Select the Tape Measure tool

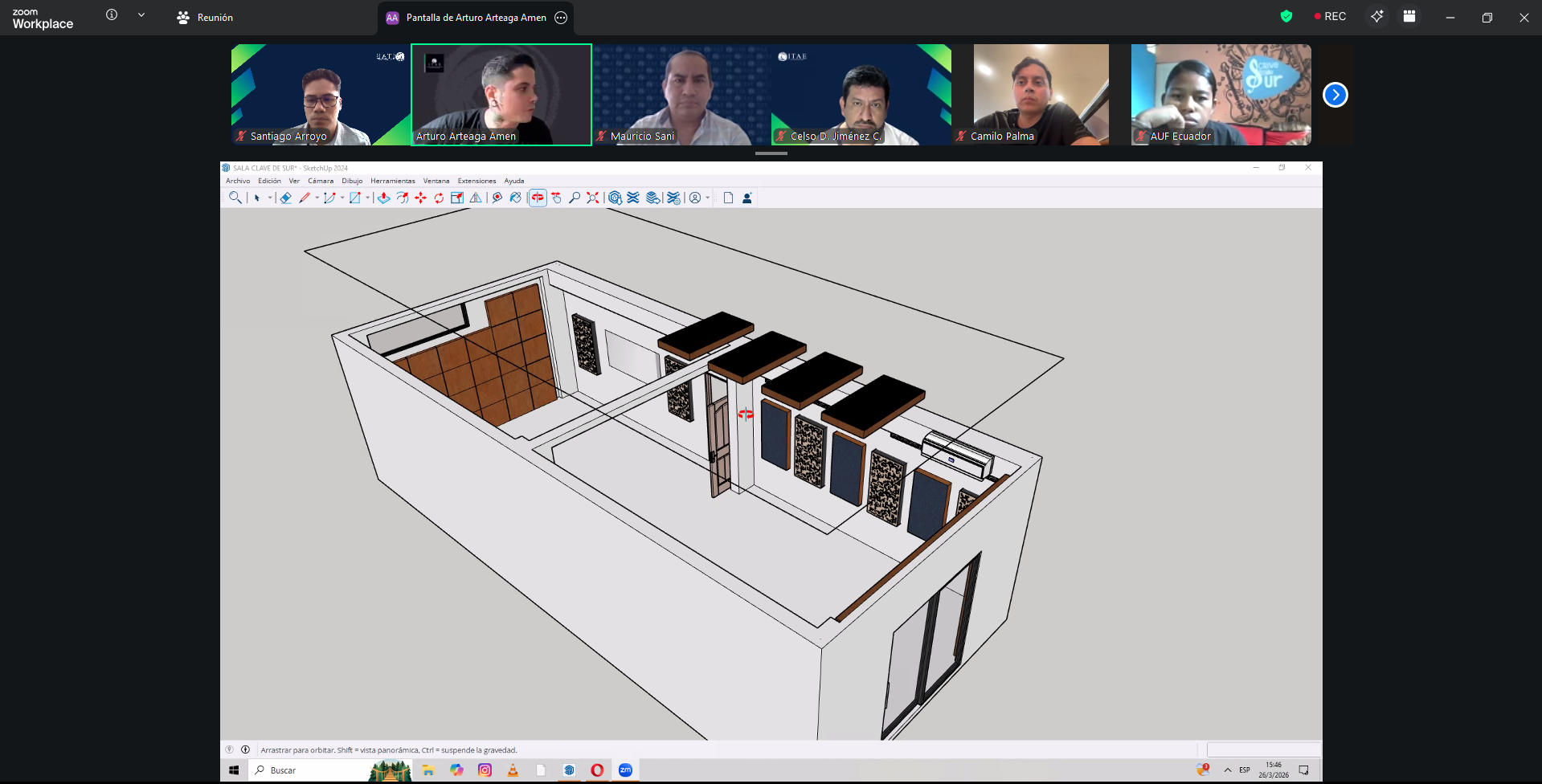[497, 198]
